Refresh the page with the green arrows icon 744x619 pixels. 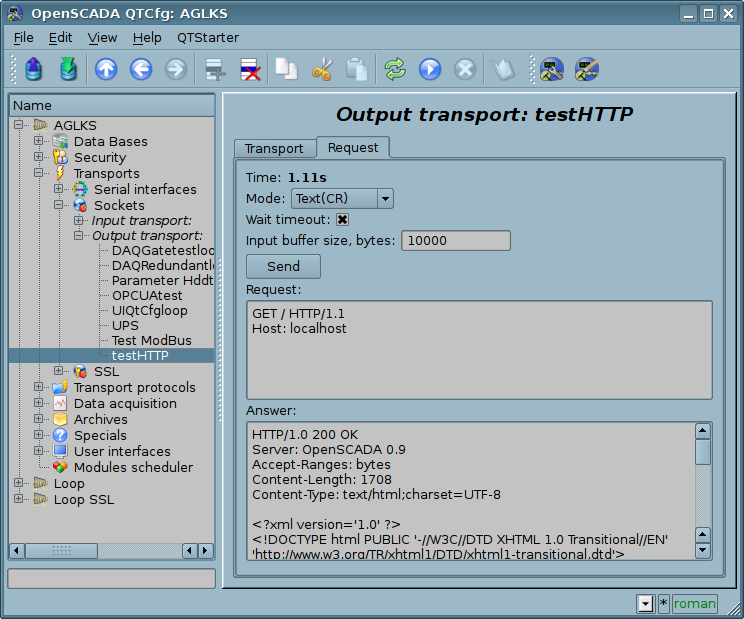pyautogui.click(x=395, y=69)
